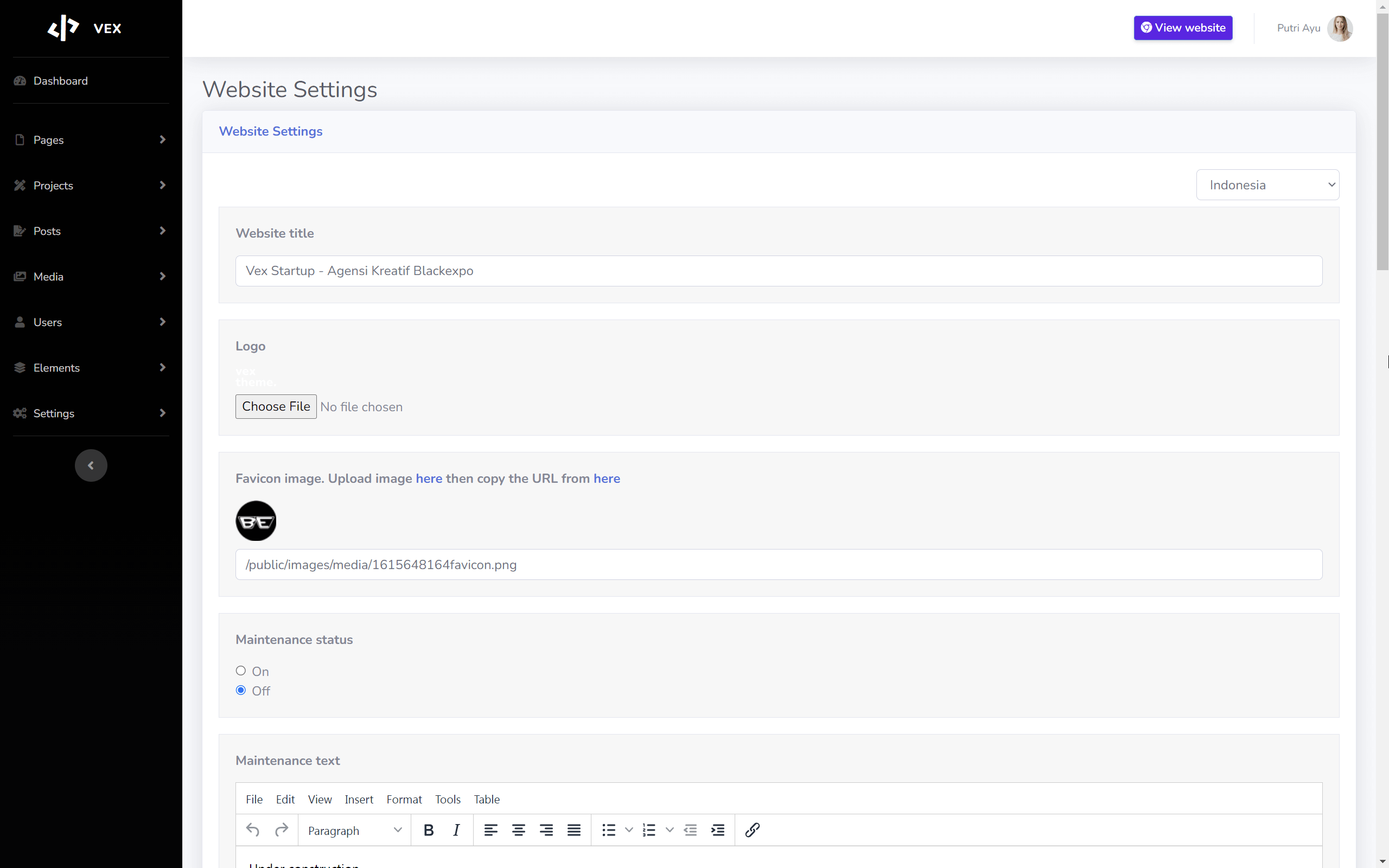1389x868 pixels.
Task: Open the Paragraph style dropdown
Action: point(354,829)
